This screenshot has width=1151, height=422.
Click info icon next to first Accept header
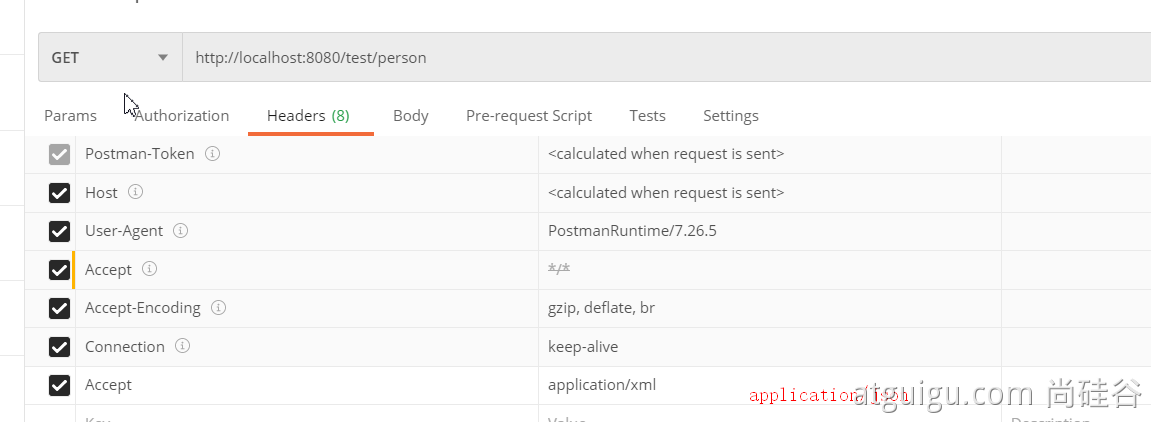[149, 269]
